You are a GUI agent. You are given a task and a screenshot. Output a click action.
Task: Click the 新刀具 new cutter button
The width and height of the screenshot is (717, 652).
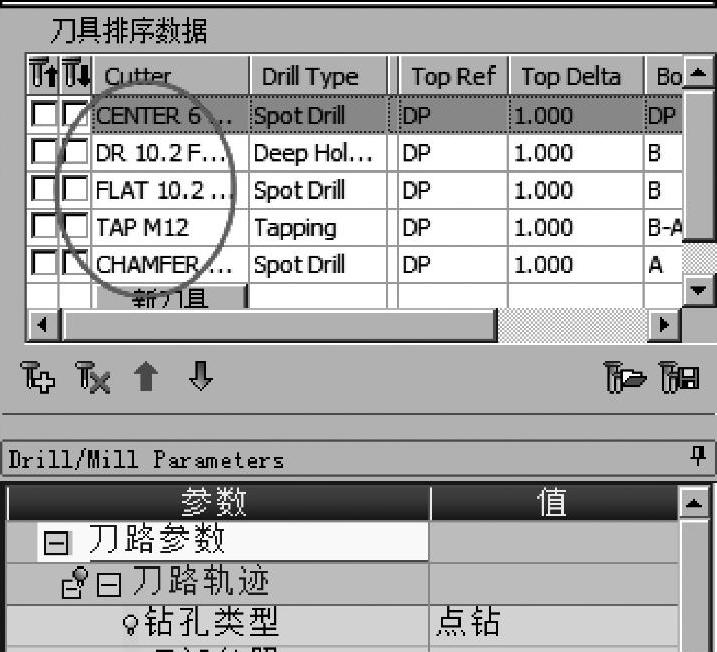click(171, 297)
